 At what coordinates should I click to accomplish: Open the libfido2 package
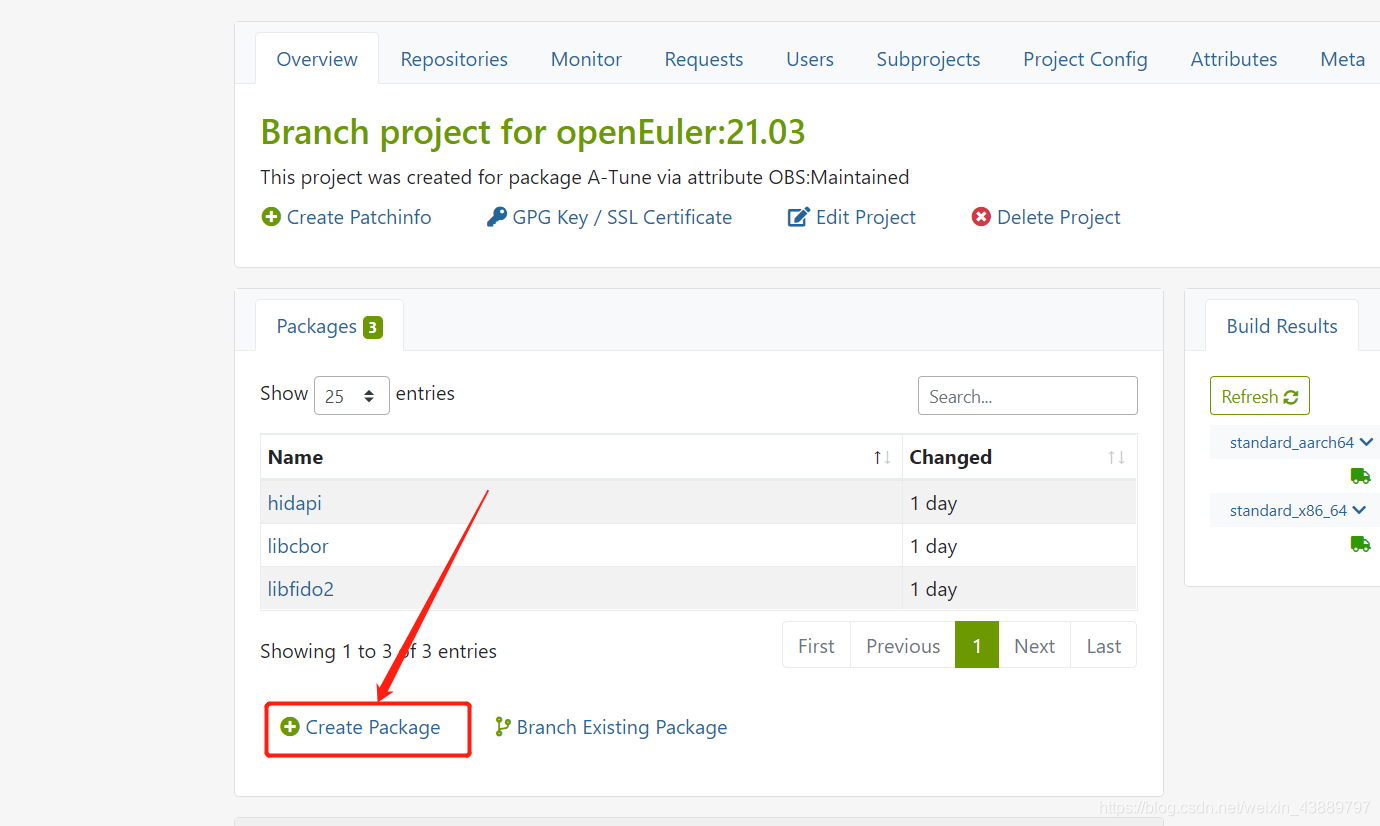(x=300, y=589)
